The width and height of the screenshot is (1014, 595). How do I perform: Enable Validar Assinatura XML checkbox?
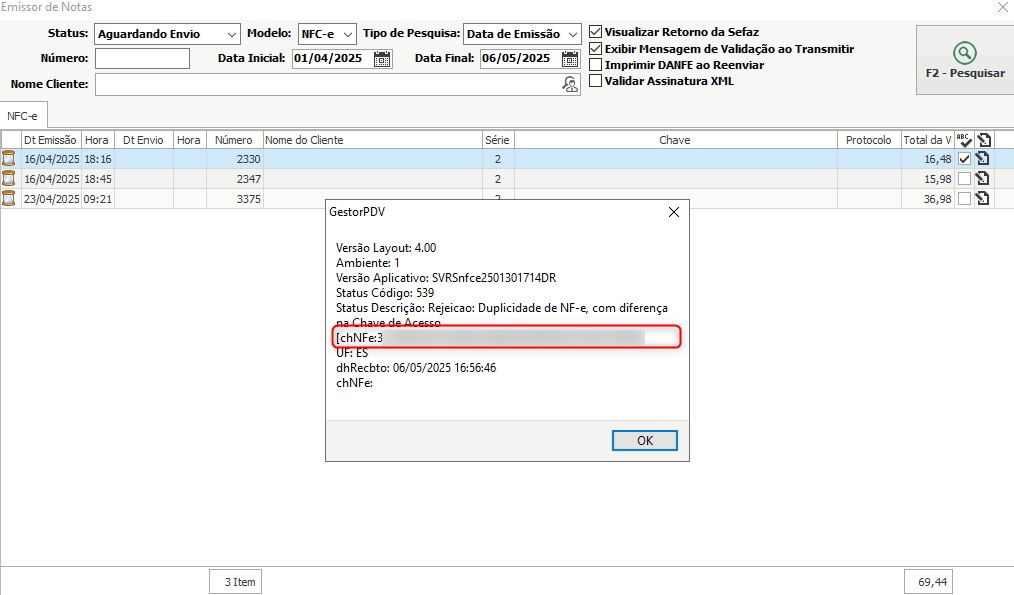(596, 81)
